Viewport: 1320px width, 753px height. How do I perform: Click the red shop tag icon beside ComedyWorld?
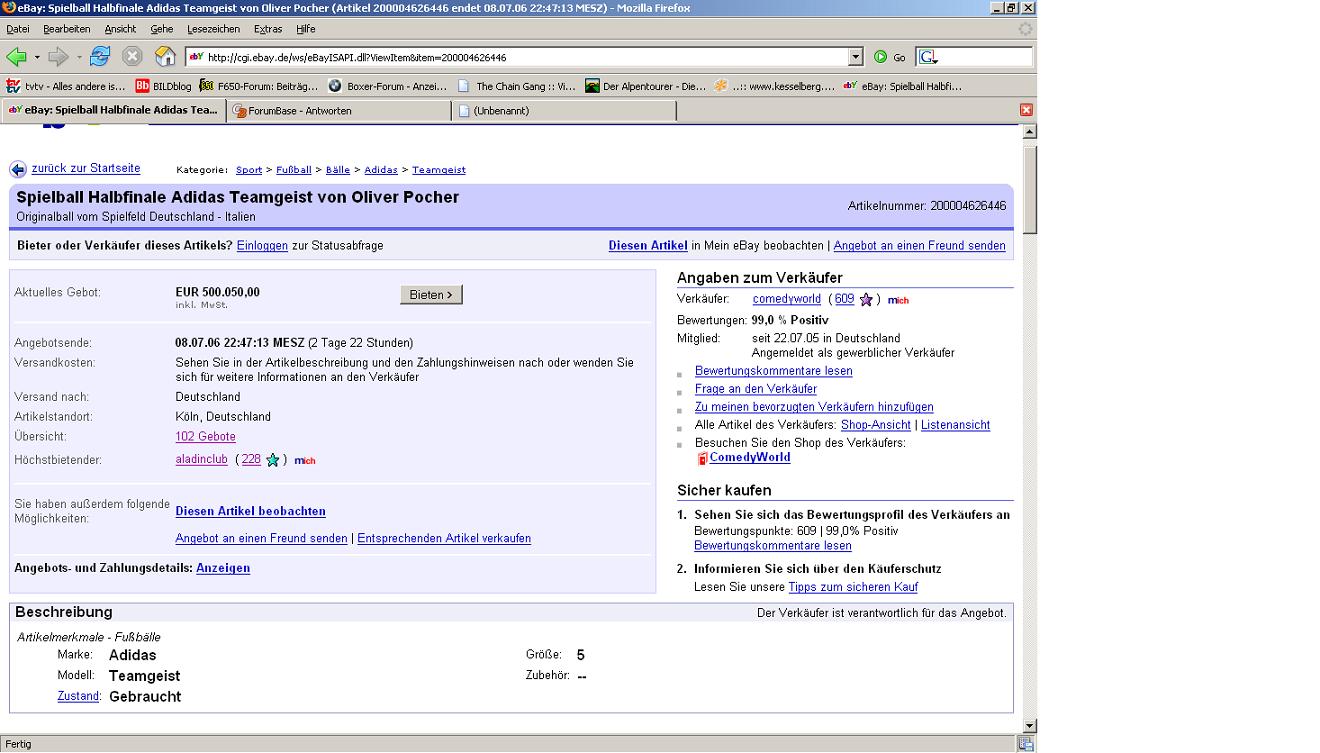point(702,458)
